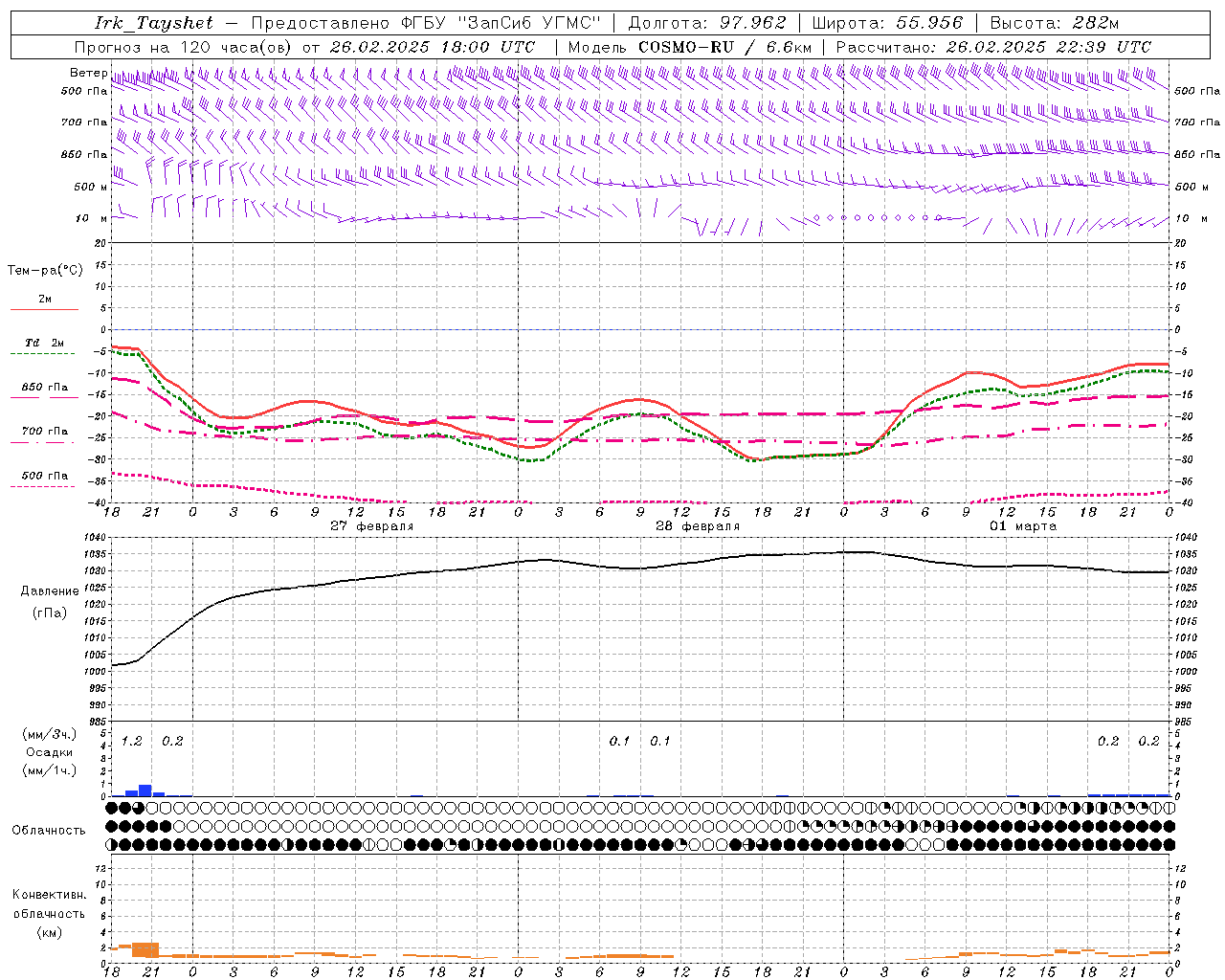Select the Модель COSMO-RU / 6.6км text
This screenshot has width=1225, height=980.
click(689, 47)
